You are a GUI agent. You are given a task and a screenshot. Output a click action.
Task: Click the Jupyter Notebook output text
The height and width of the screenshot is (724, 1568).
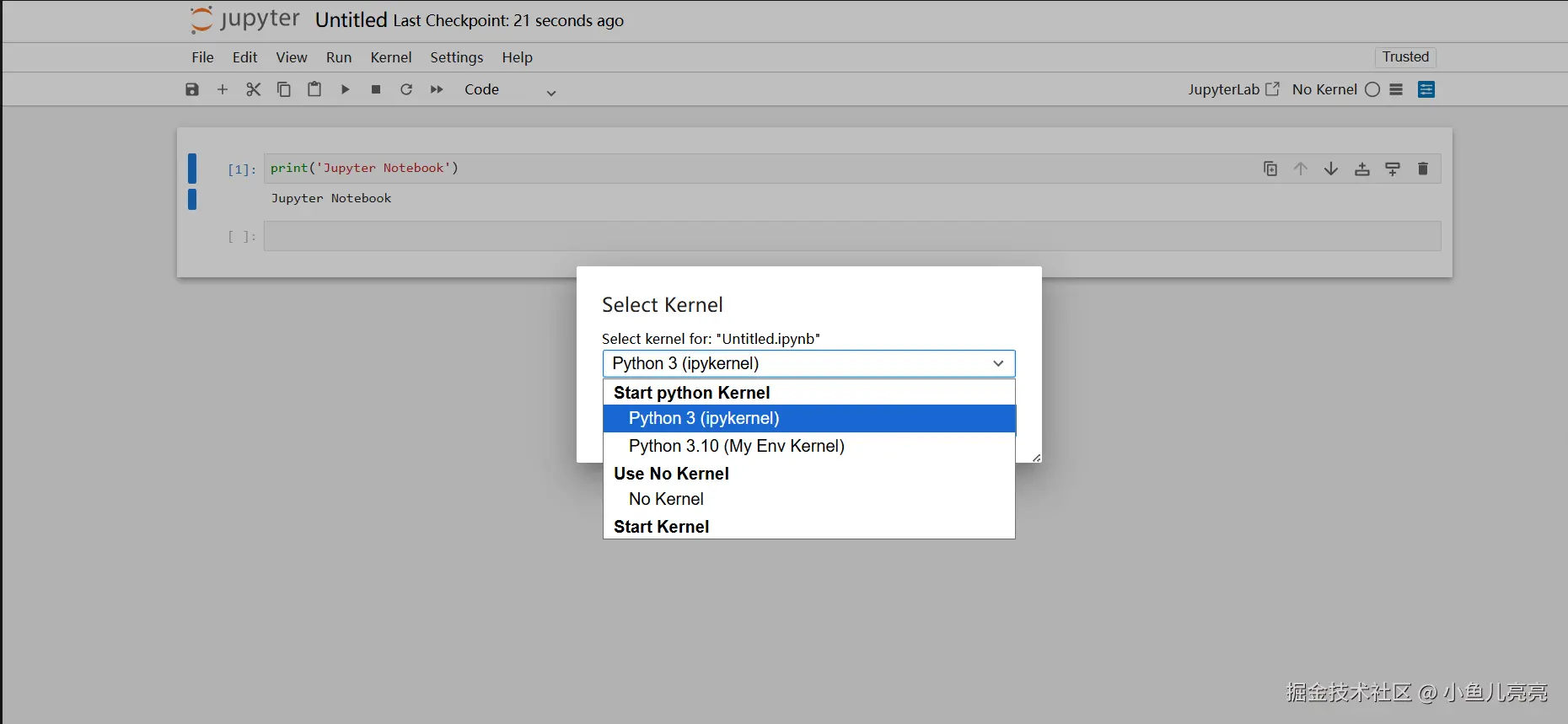(331, 198)
